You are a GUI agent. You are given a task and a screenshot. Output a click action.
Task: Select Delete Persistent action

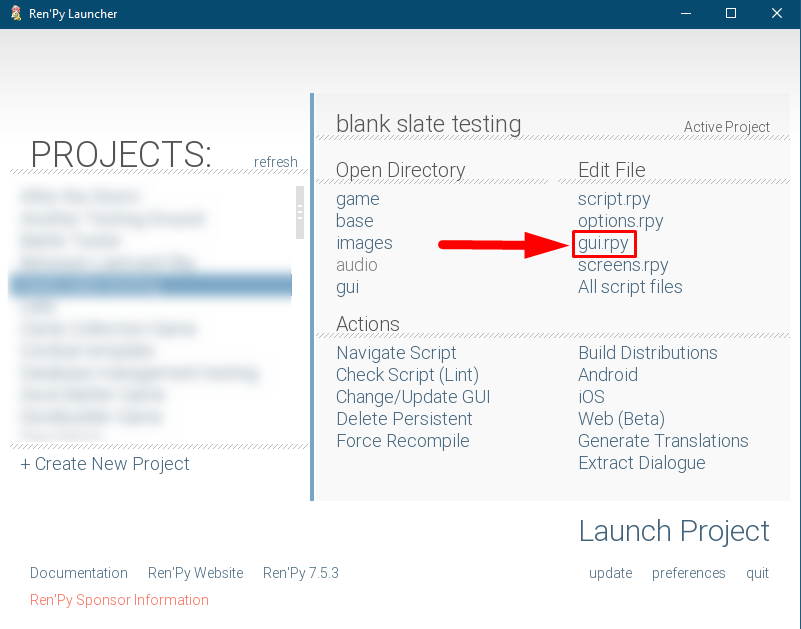coord(404,419)
